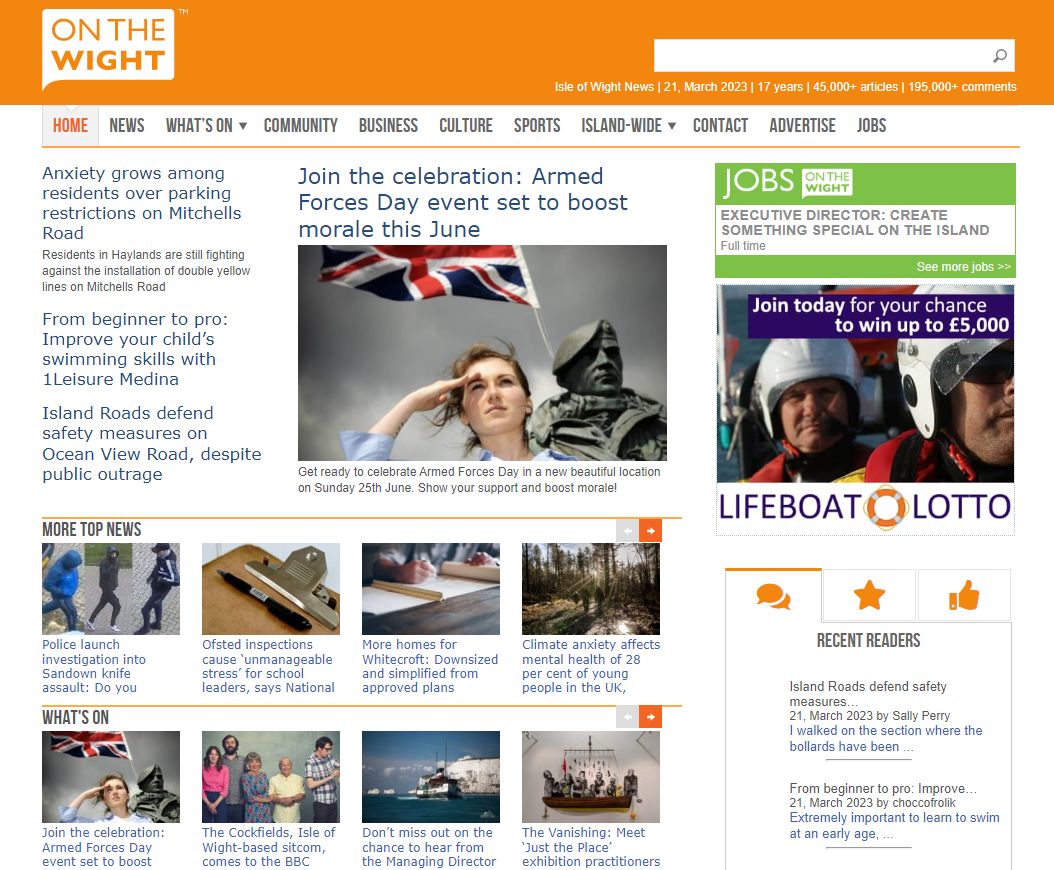Open the Ofsted inspections clipboard thumbnail

coord(271,589)
